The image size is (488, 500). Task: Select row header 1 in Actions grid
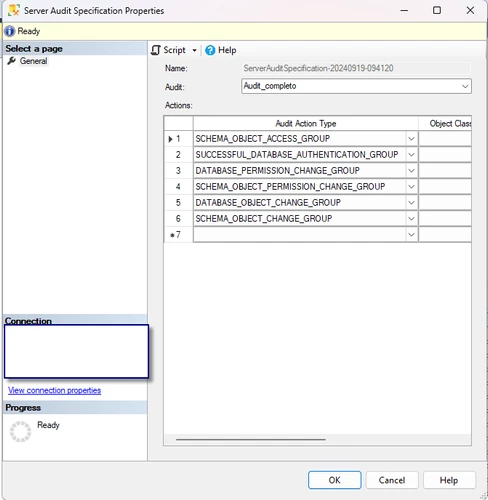pos(178,139)
